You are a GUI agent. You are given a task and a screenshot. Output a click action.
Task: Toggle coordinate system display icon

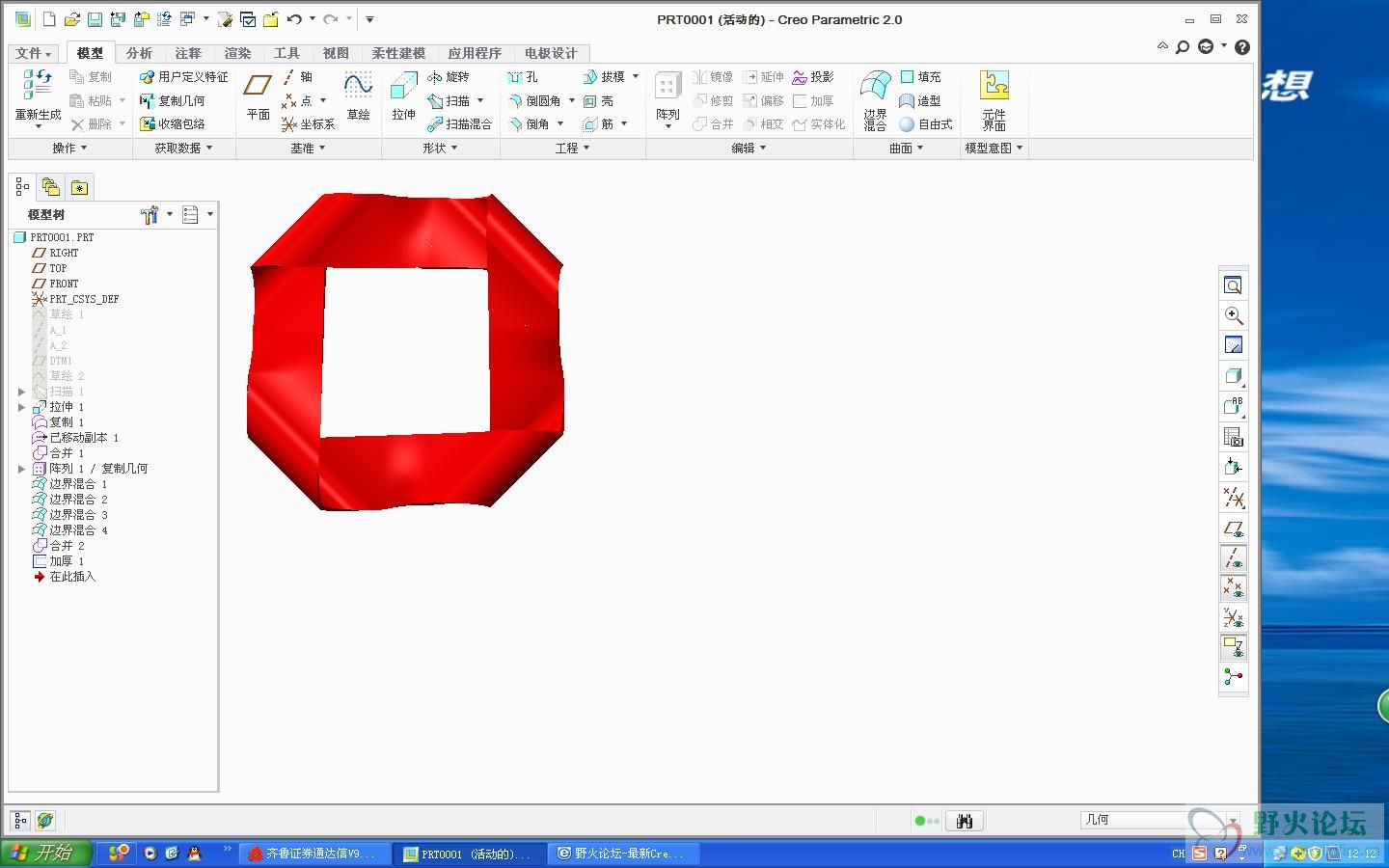click(x=1233, y=618)
